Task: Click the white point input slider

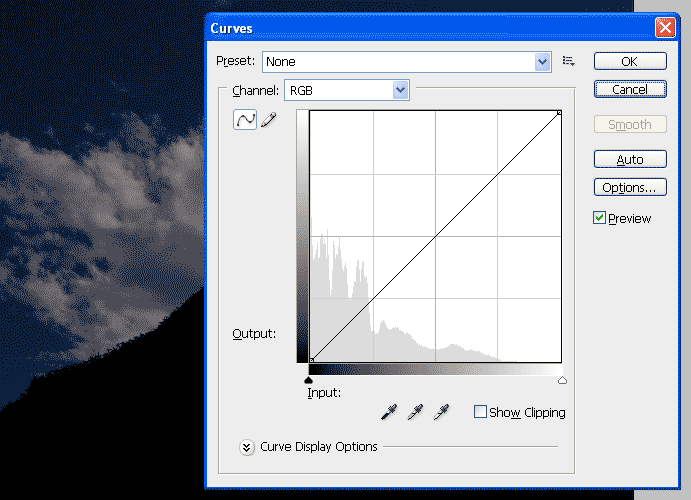Action: (562, 380)
